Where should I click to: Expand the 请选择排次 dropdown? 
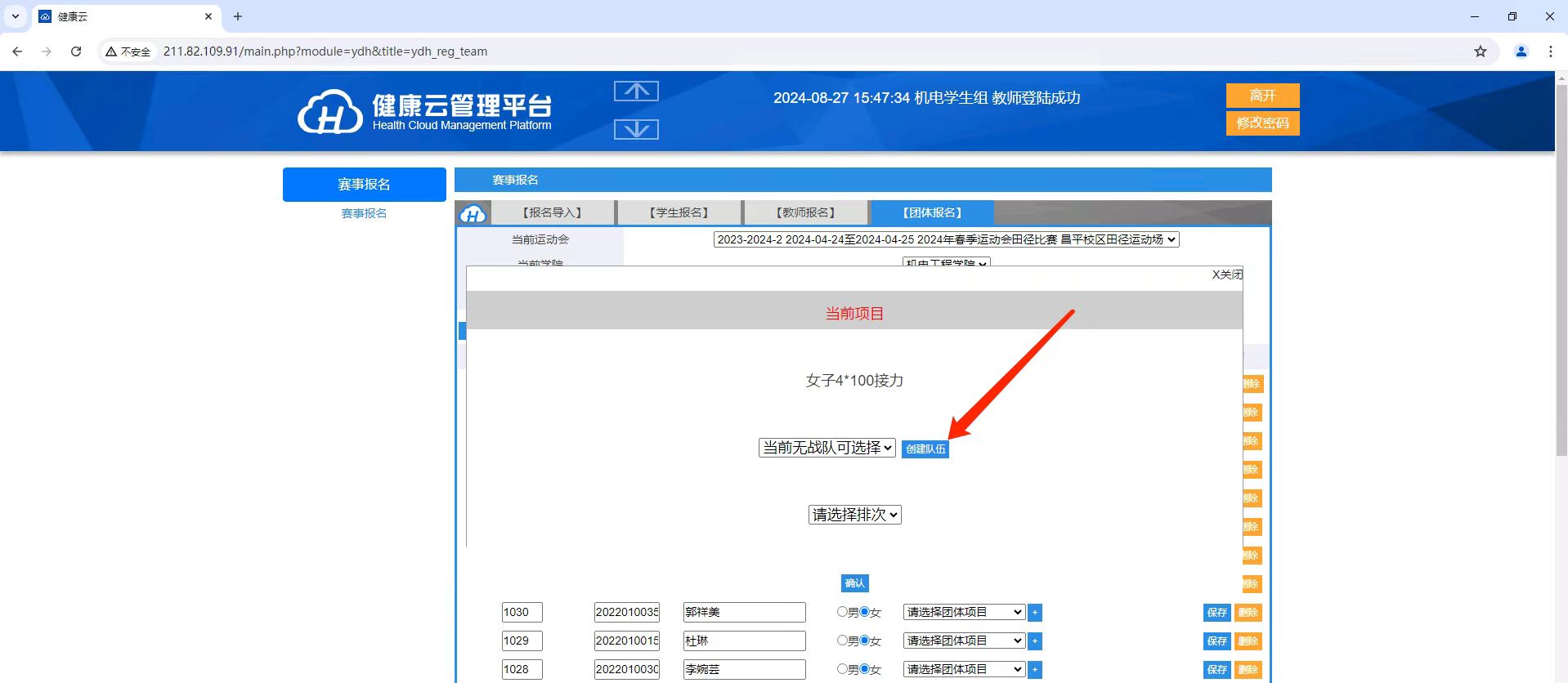tap(854, 515)
